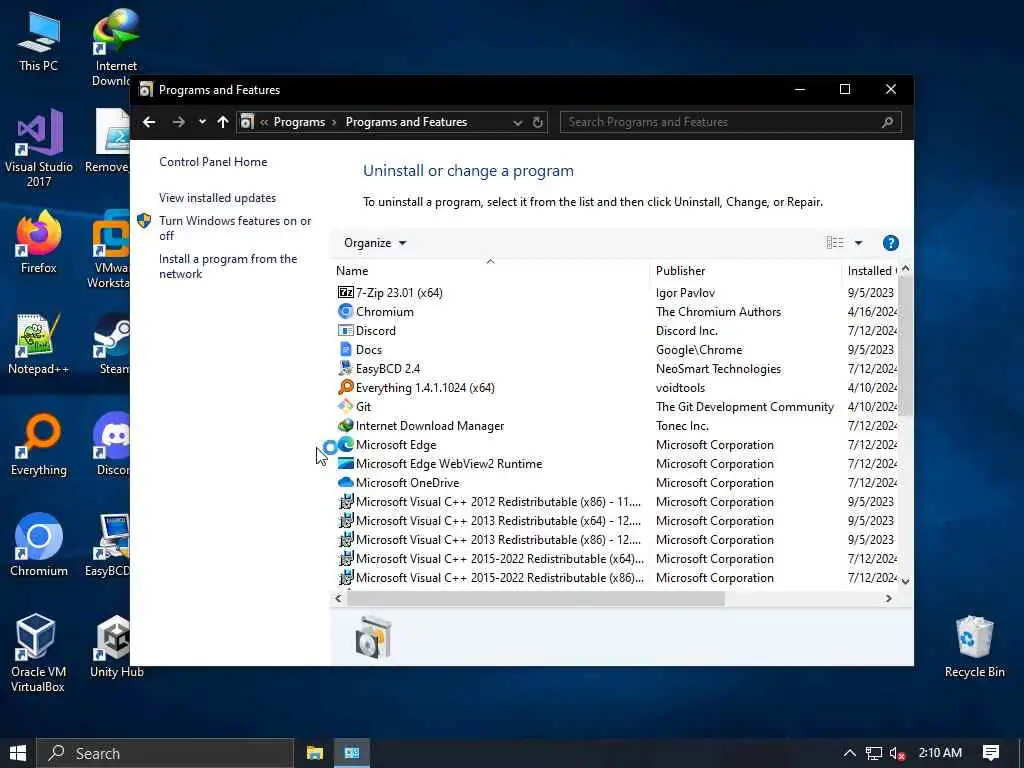The width and height of the screenshot is (1024, 768).
Task: Select the Everything 1.4.1.1024 program icon
Action: pyautogui.click(x=345, y=387)
